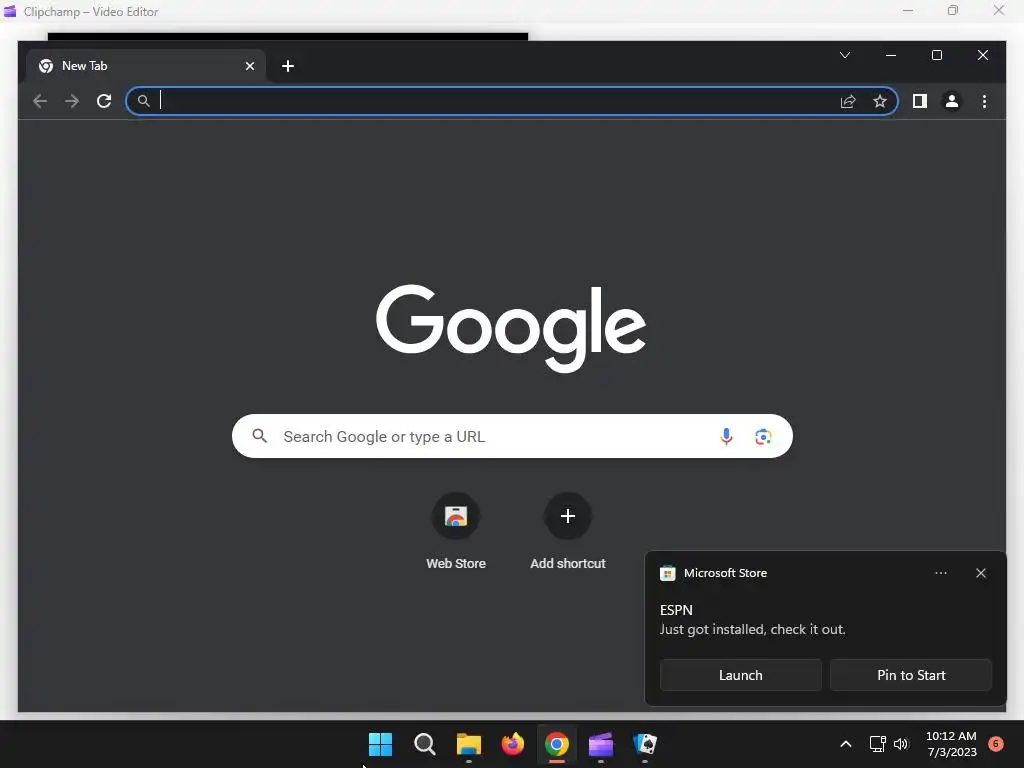Open the Windows Start menu
Screen dimensions: 1024x768
click(x=380, y=744)
